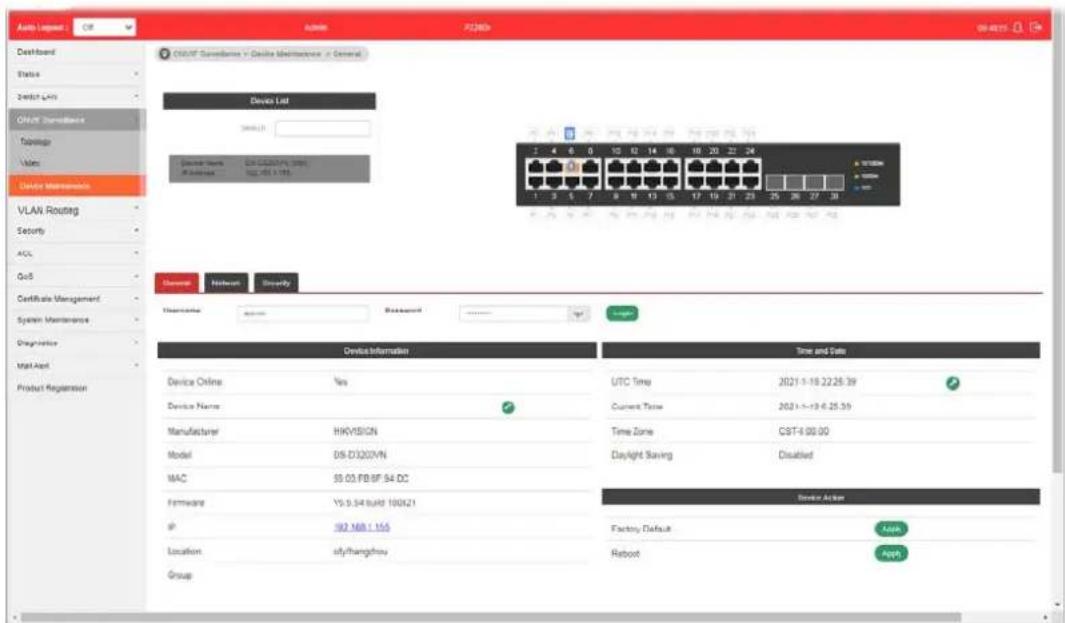
Task: Click SFP port 28 on switch
Action: coord(834,182)
